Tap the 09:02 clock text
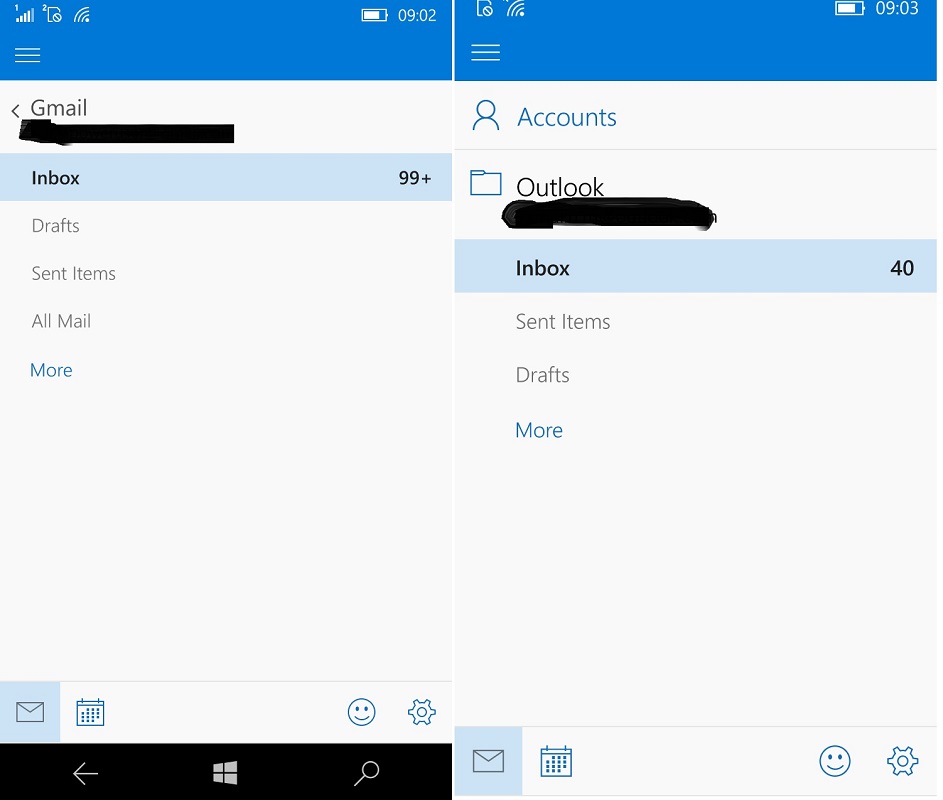This screenshot has height=800, width=943. tap(417, 15)
